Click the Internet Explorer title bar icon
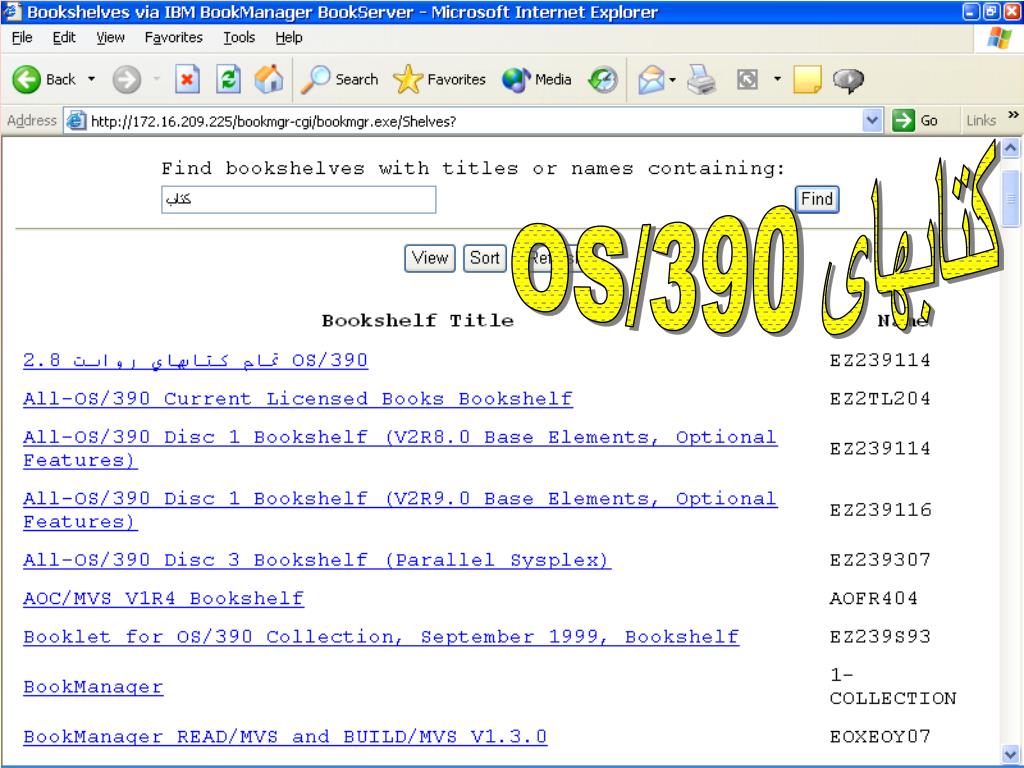Viewport: 1024px width, 768px height. 12,12
